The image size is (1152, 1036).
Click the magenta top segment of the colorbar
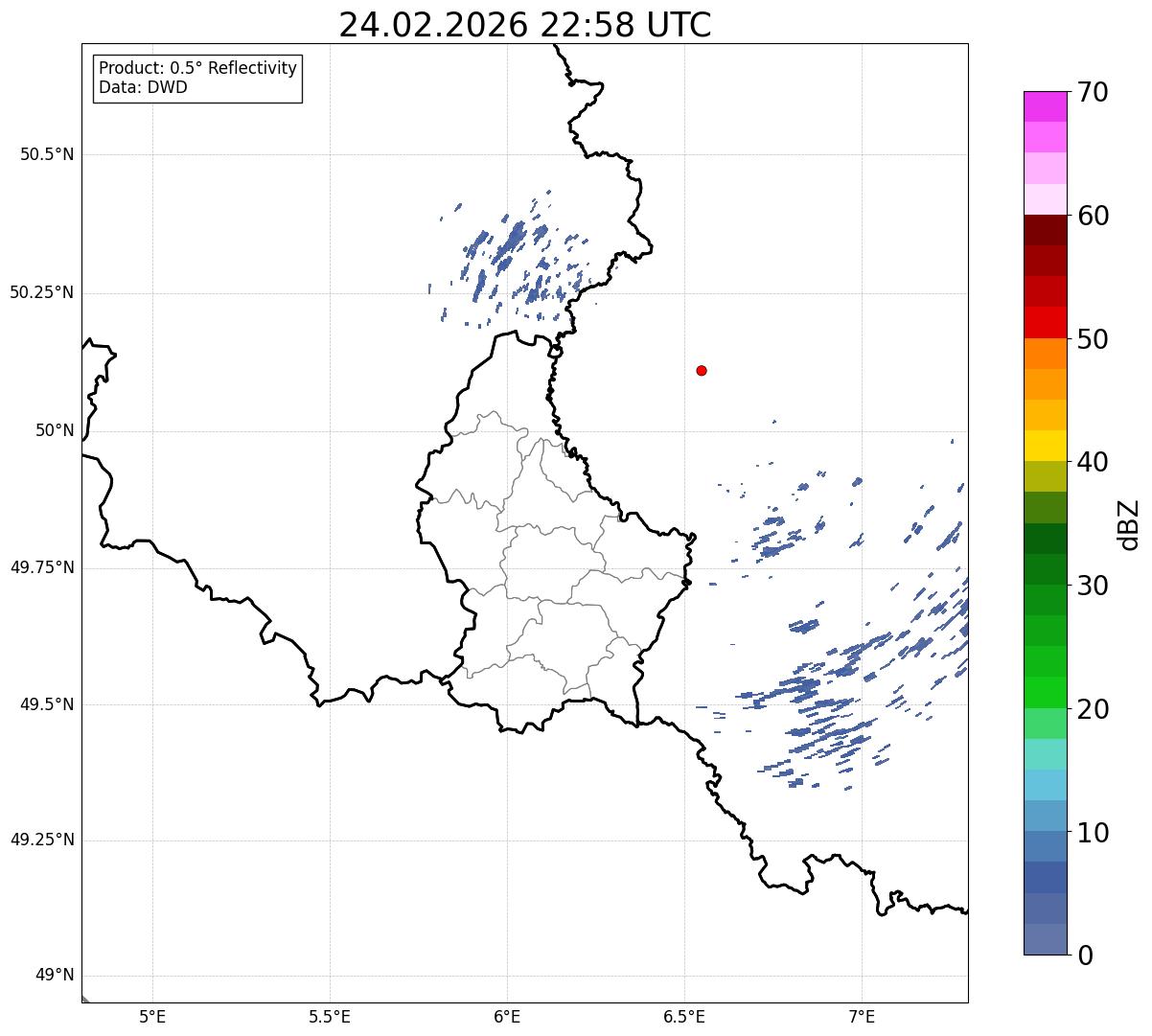point(1045,106)
